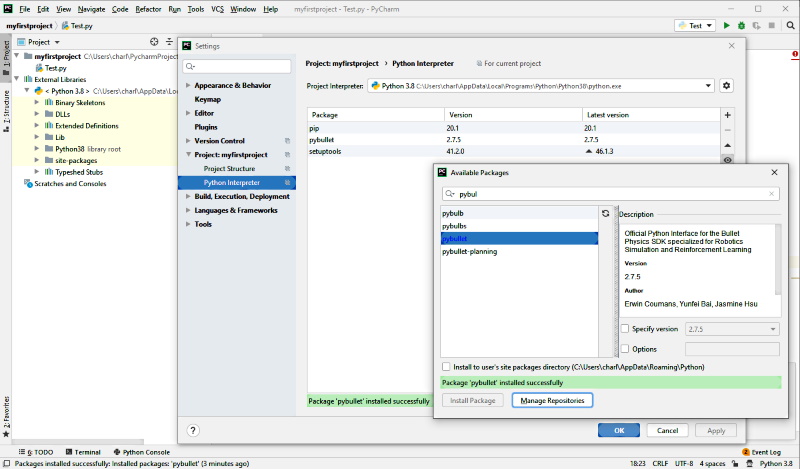Enable the Options checkbox

625,349
